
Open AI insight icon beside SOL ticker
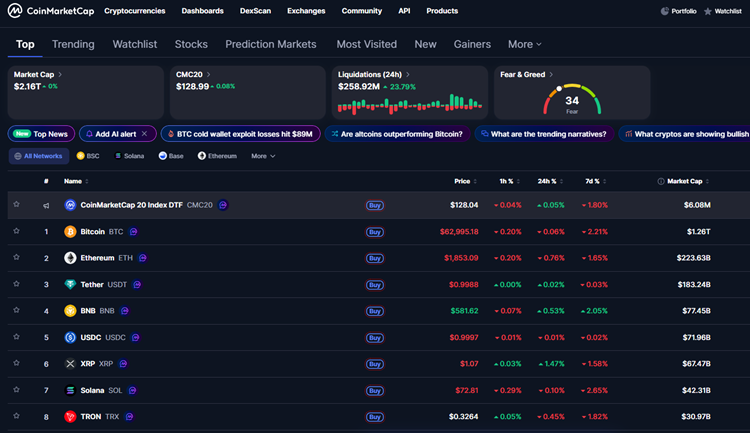(x=132, y=390)
